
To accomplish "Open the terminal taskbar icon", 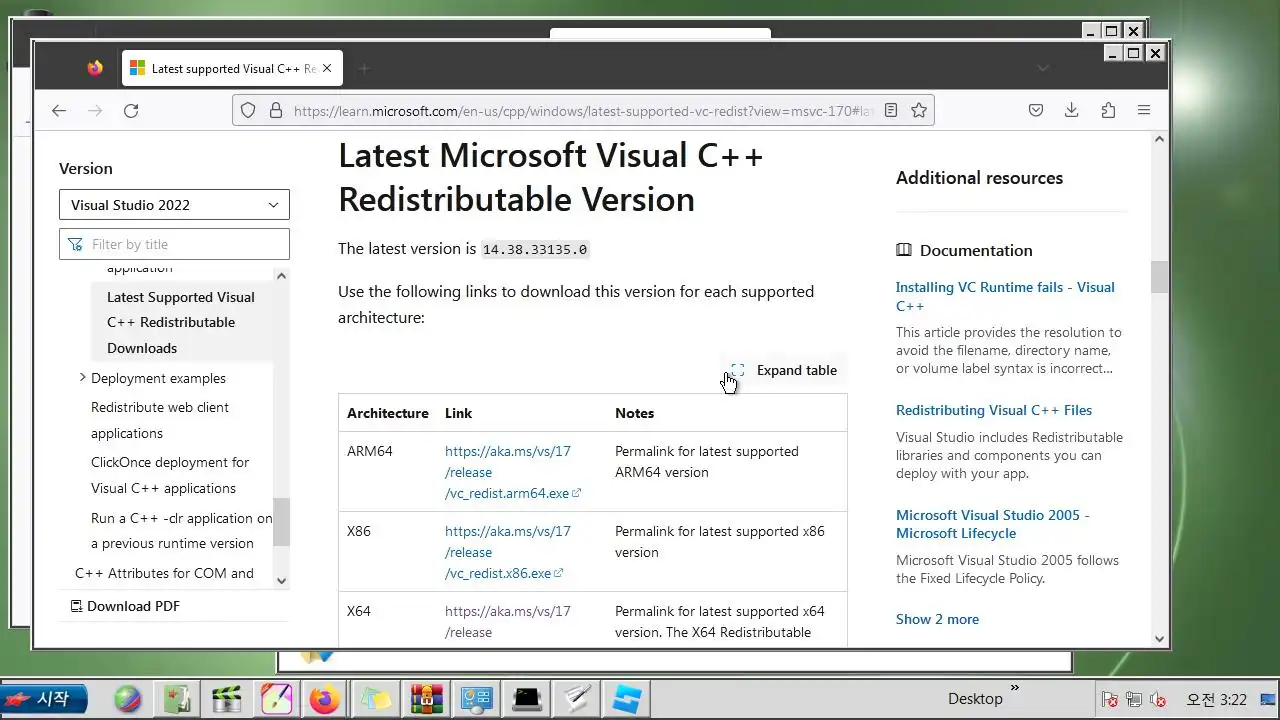I will pos(527,699).
